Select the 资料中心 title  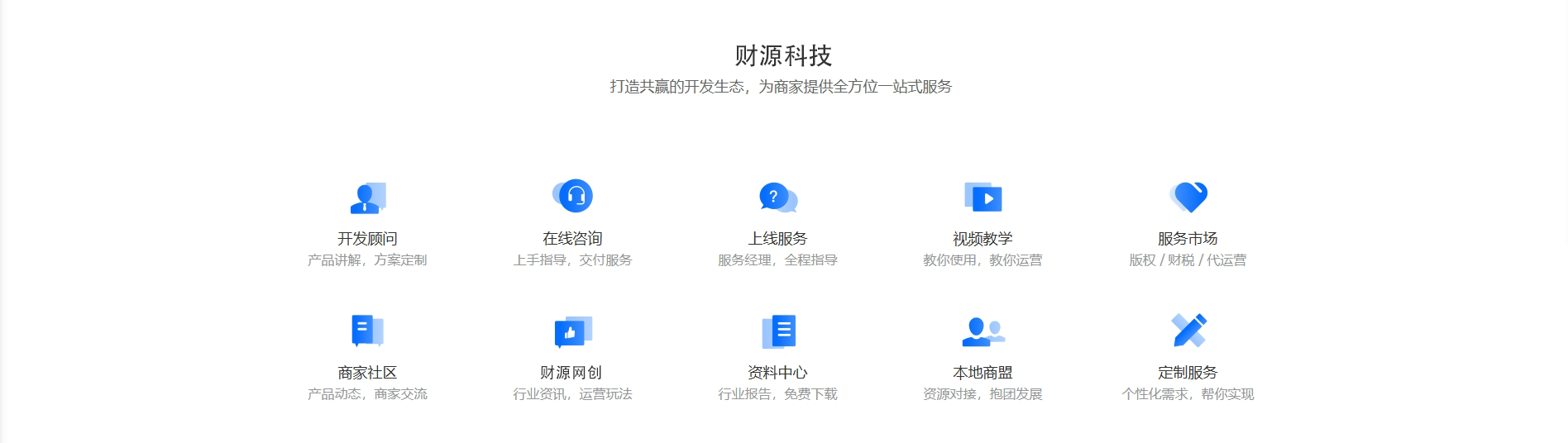[777, 372]
